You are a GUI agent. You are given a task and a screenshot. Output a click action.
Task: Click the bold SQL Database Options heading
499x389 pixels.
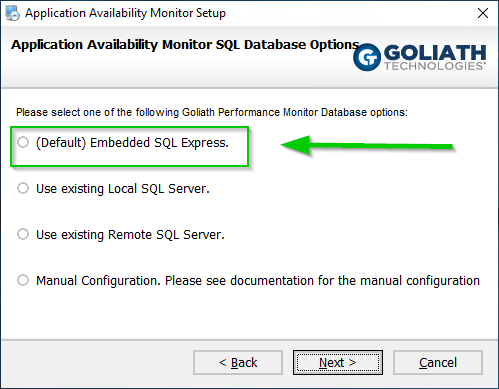[185, 45]
